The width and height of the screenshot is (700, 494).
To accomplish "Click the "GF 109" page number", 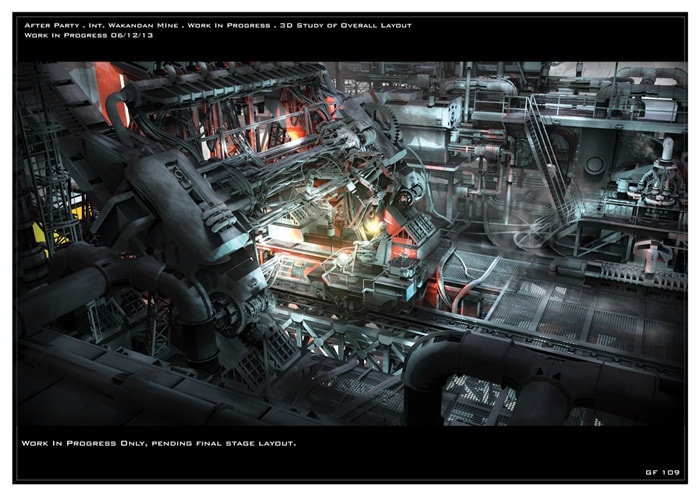I will pos(662,472).
